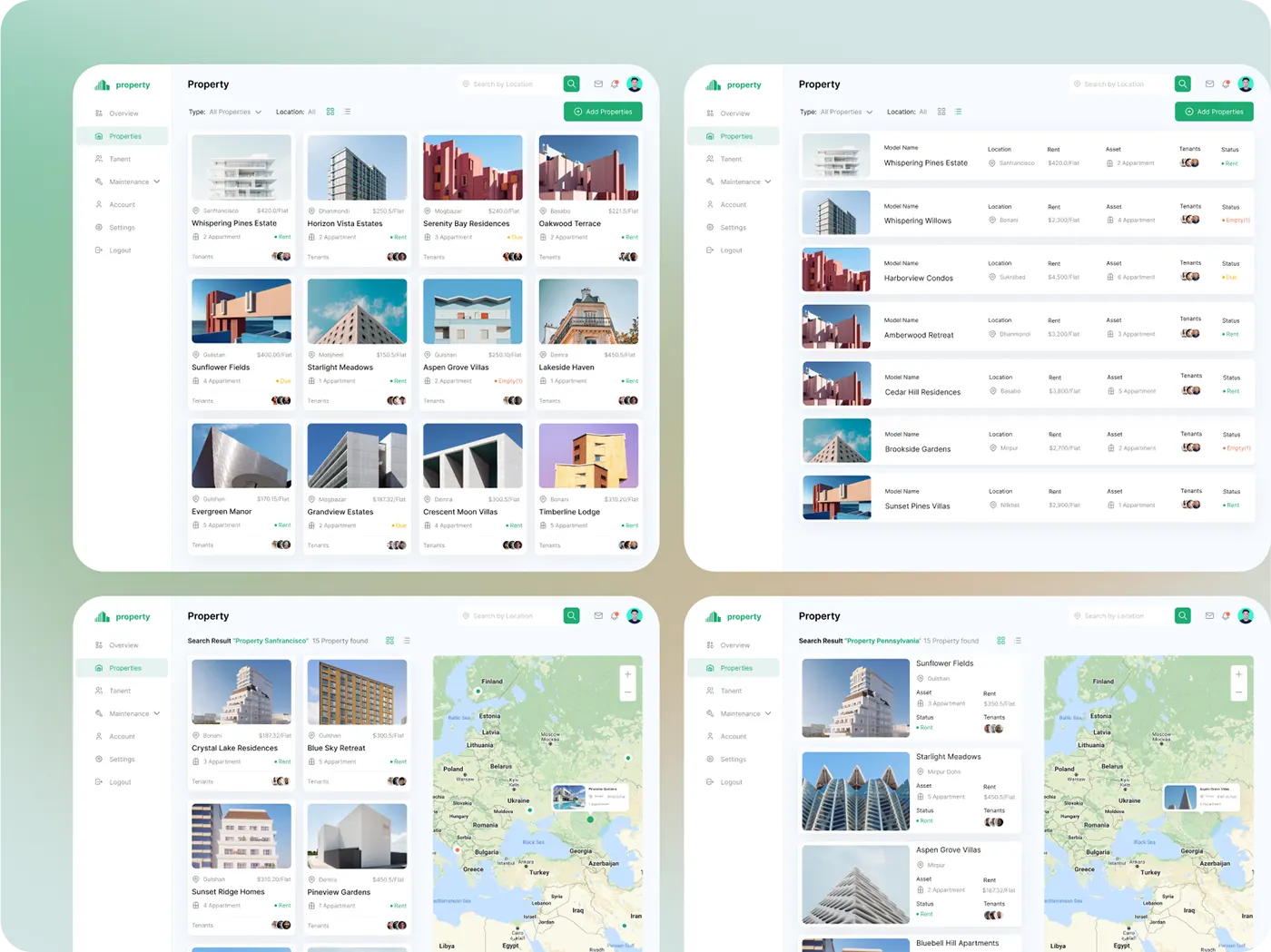Click the green search button in the top-right list panel
1271x952 pixels.
click(1183, 84)
